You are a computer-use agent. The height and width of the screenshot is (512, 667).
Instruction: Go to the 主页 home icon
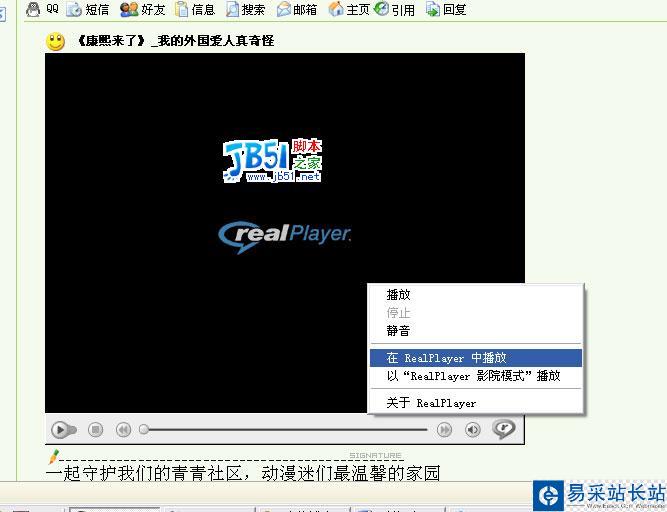pos(336,9)
